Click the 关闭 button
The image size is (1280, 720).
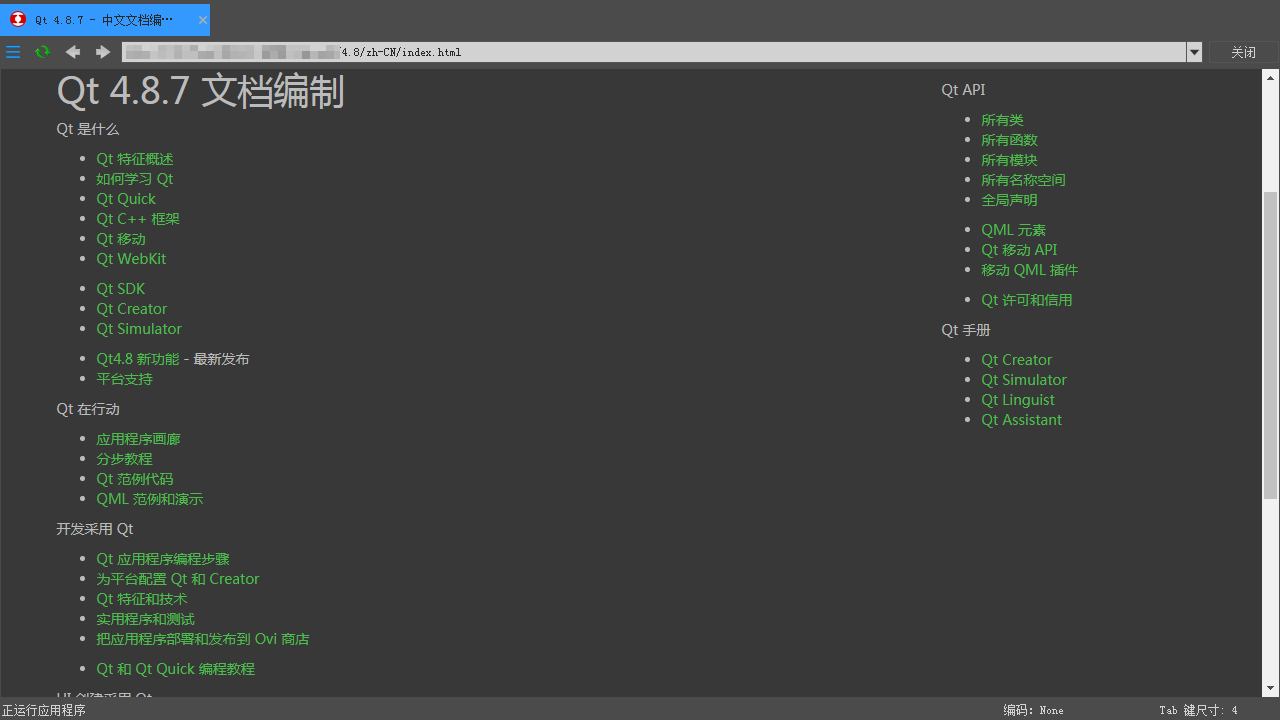pyautogui.click(x=1243, y=53)
